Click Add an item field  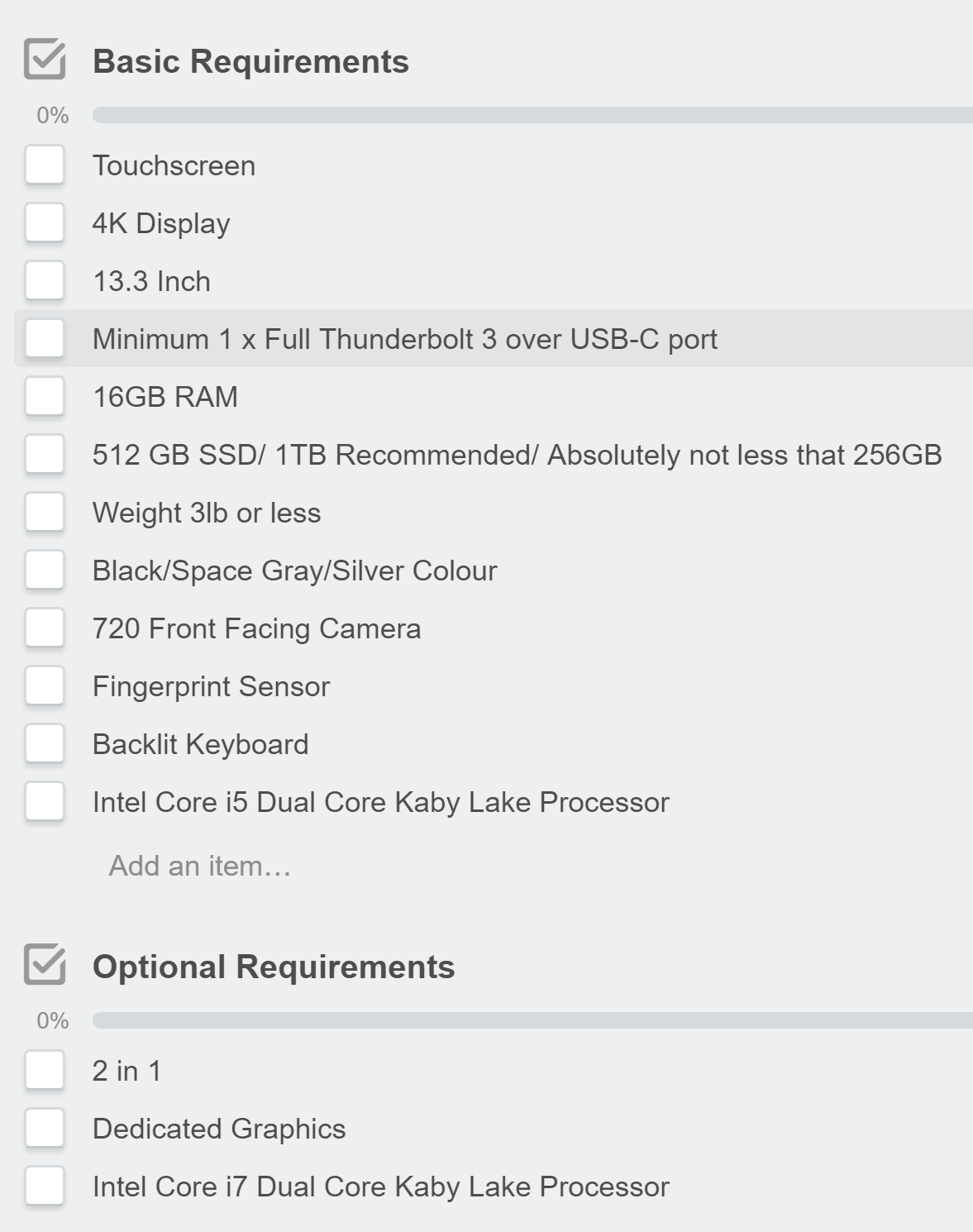(x=198, y=866)
